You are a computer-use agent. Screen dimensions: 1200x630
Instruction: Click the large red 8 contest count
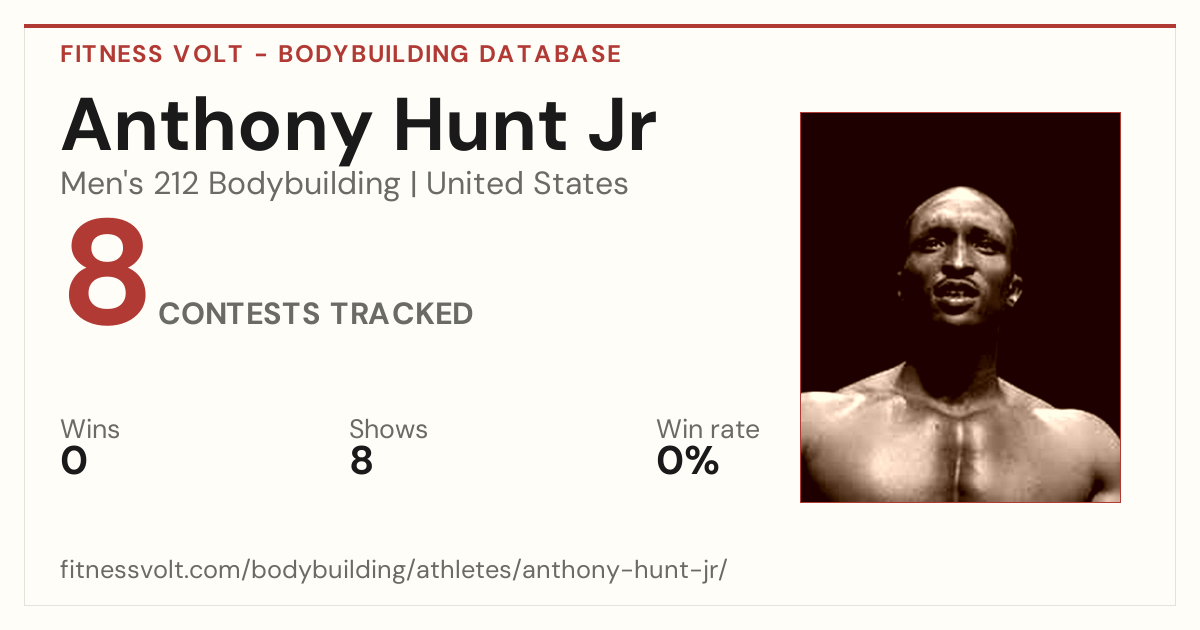[x=106, y=271]
